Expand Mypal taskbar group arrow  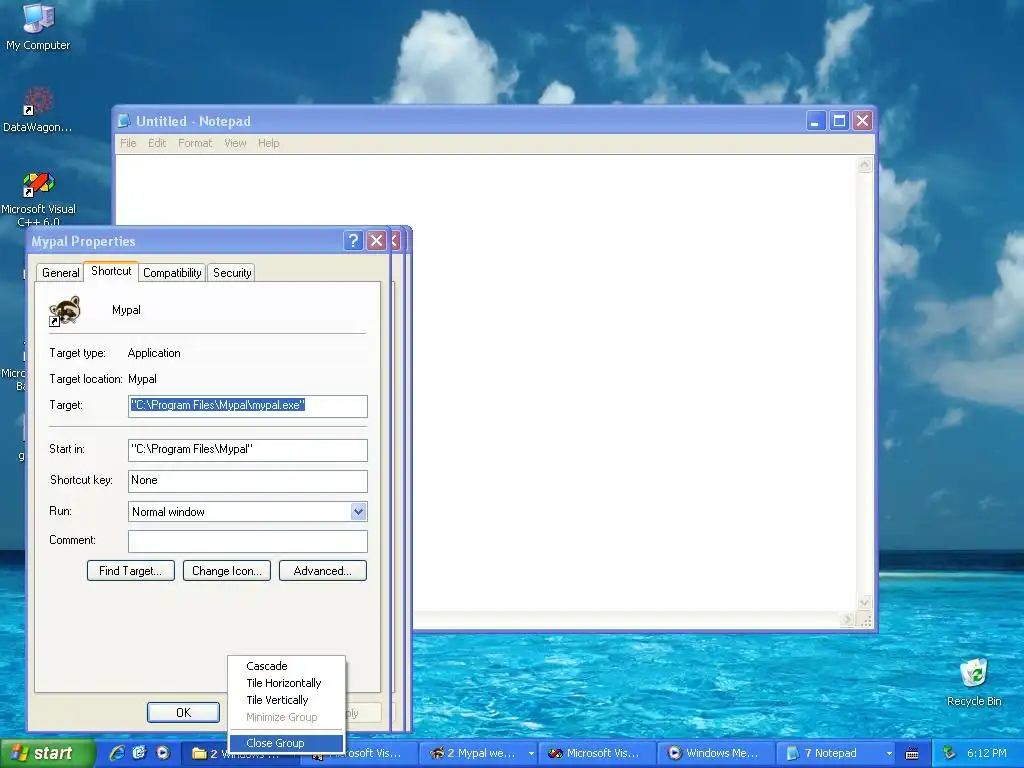pos(531,754)
